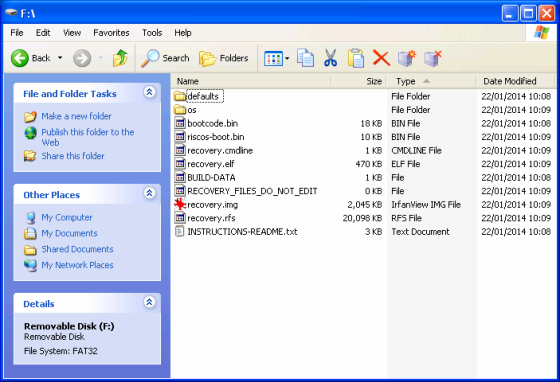Select the recovery.rfs file icon
This screenshot has height=382, width=560.
(x=180, y=218)
